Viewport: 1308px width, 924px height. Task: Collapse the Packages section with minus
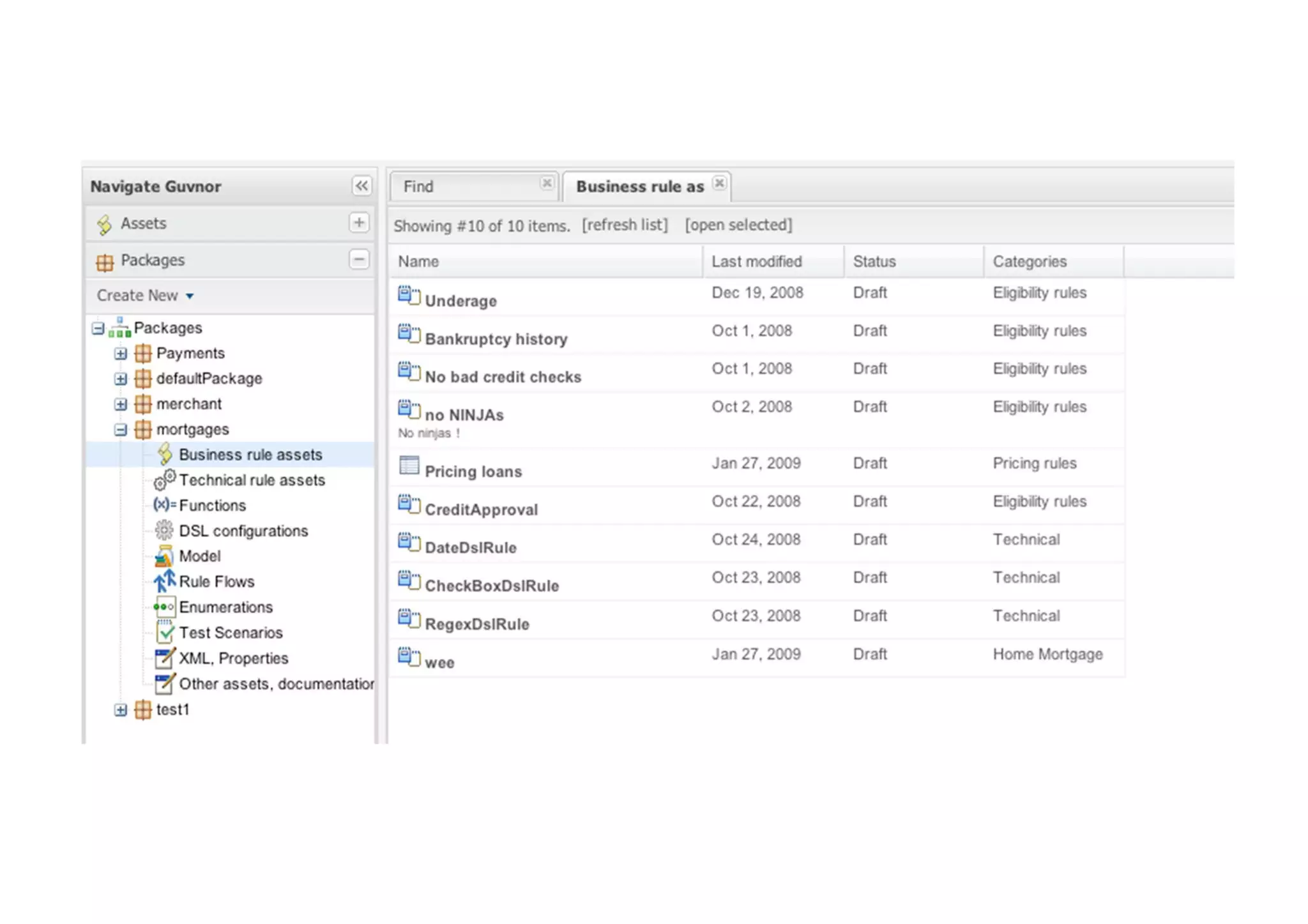click(359, 260)
